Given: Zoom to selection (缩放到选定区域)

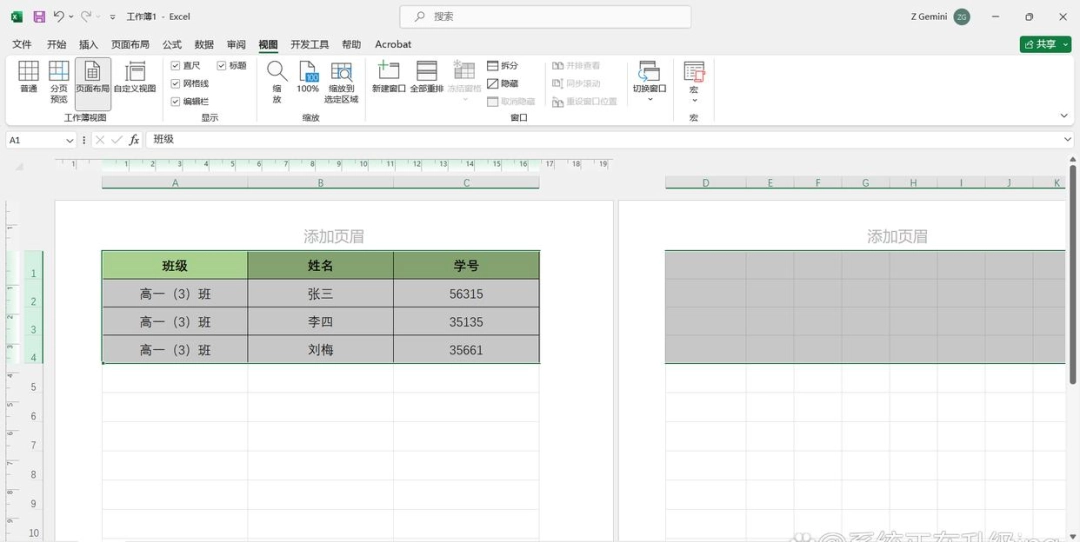Looking at the screenshot, I should click(x=341, y=83).
